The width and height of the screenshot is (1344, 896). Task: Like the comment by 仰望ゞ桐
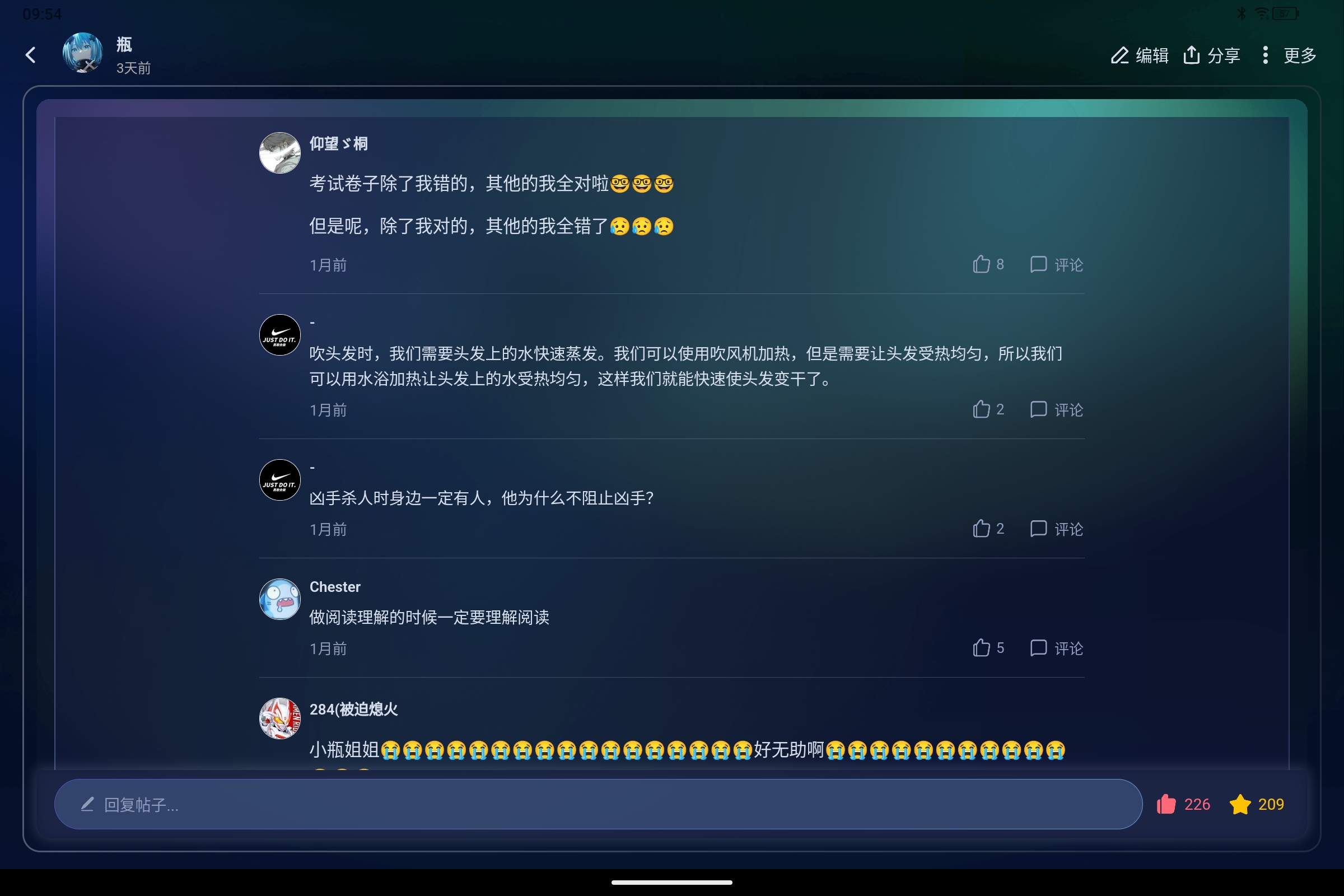(x=988, y=264)
